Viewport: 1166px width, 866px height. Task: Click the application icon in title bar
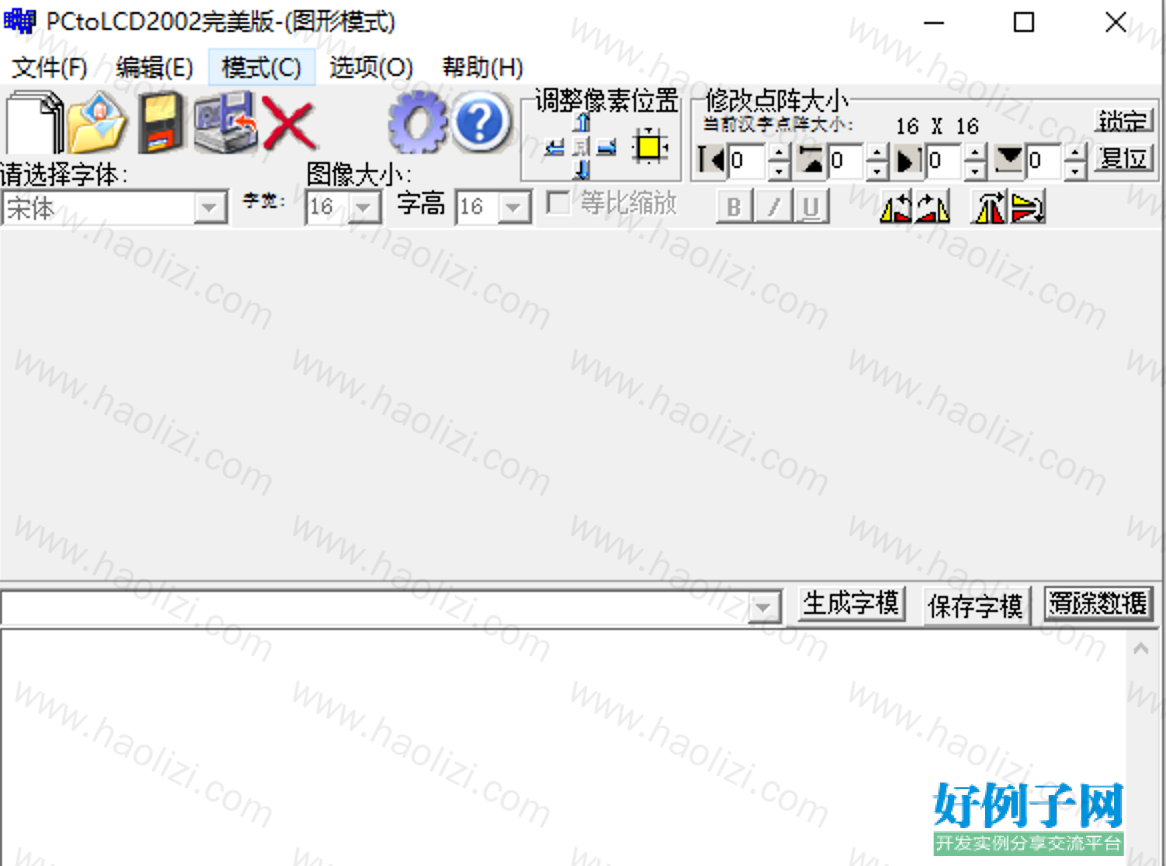[19, 21]
